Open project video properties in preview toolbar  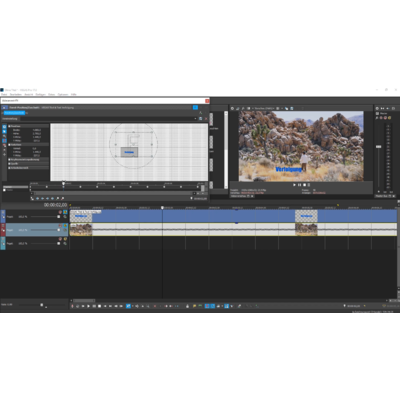click(x=233, y=108)
